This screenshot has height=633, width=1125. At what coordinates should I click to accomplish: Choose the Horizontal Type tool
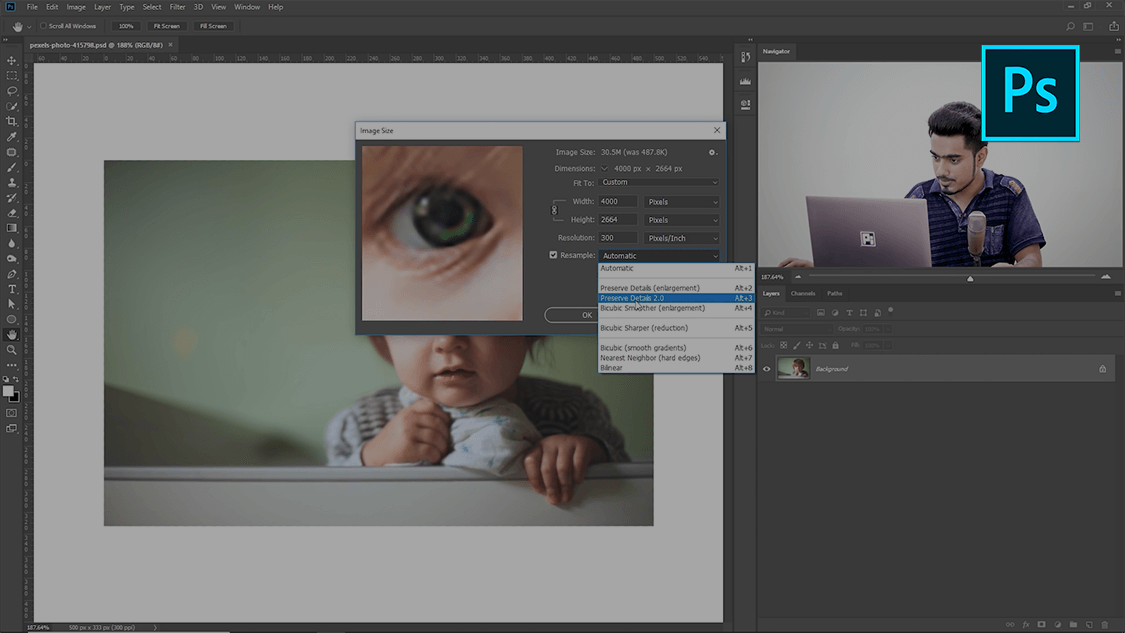click(x=12, y=289)
